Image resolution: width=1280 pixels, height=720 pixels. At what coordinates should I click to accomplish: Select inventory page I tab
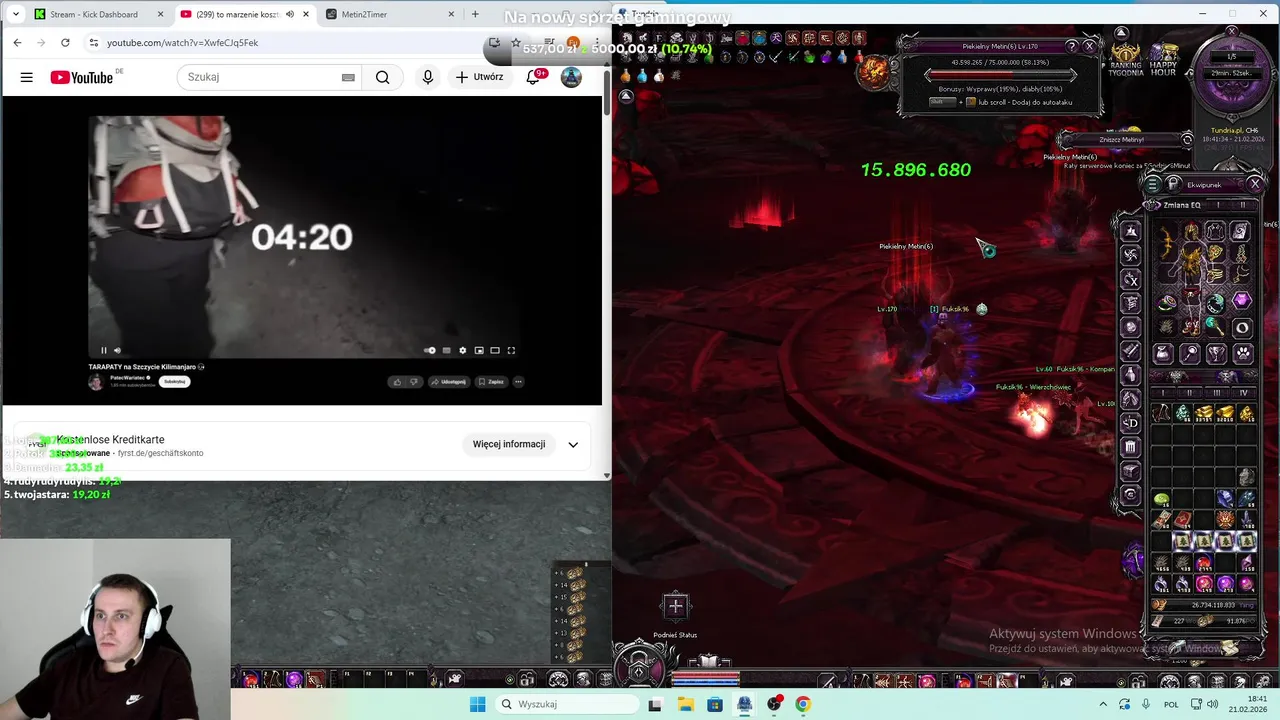1162,393
